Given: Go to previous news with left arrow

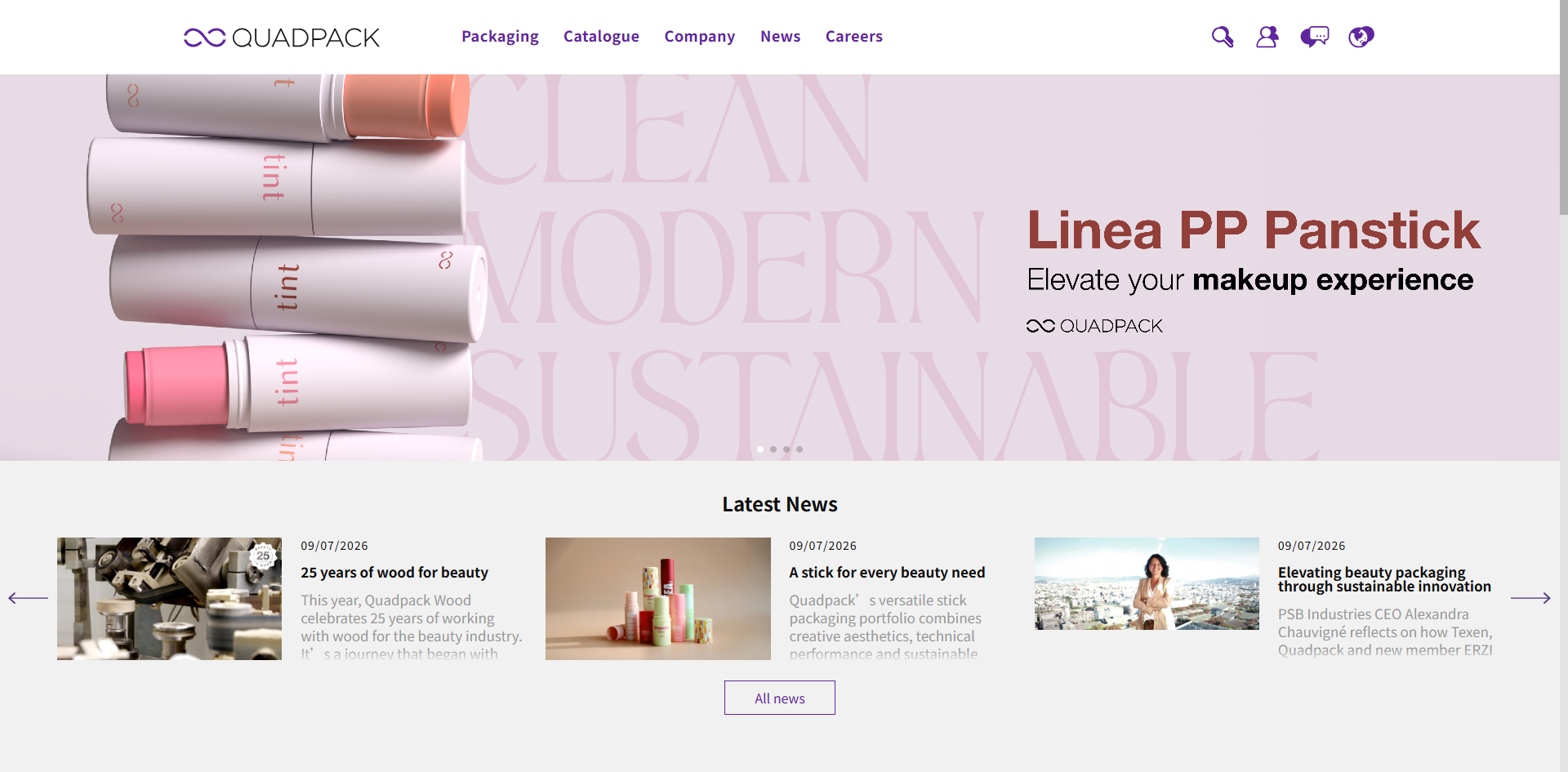Looking at the screenshot, I should 28,598.
